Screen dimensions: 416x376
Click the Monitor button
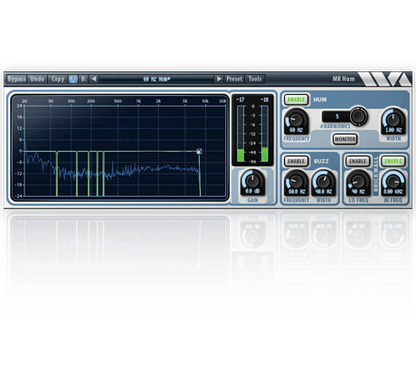(x=345, y=139)
